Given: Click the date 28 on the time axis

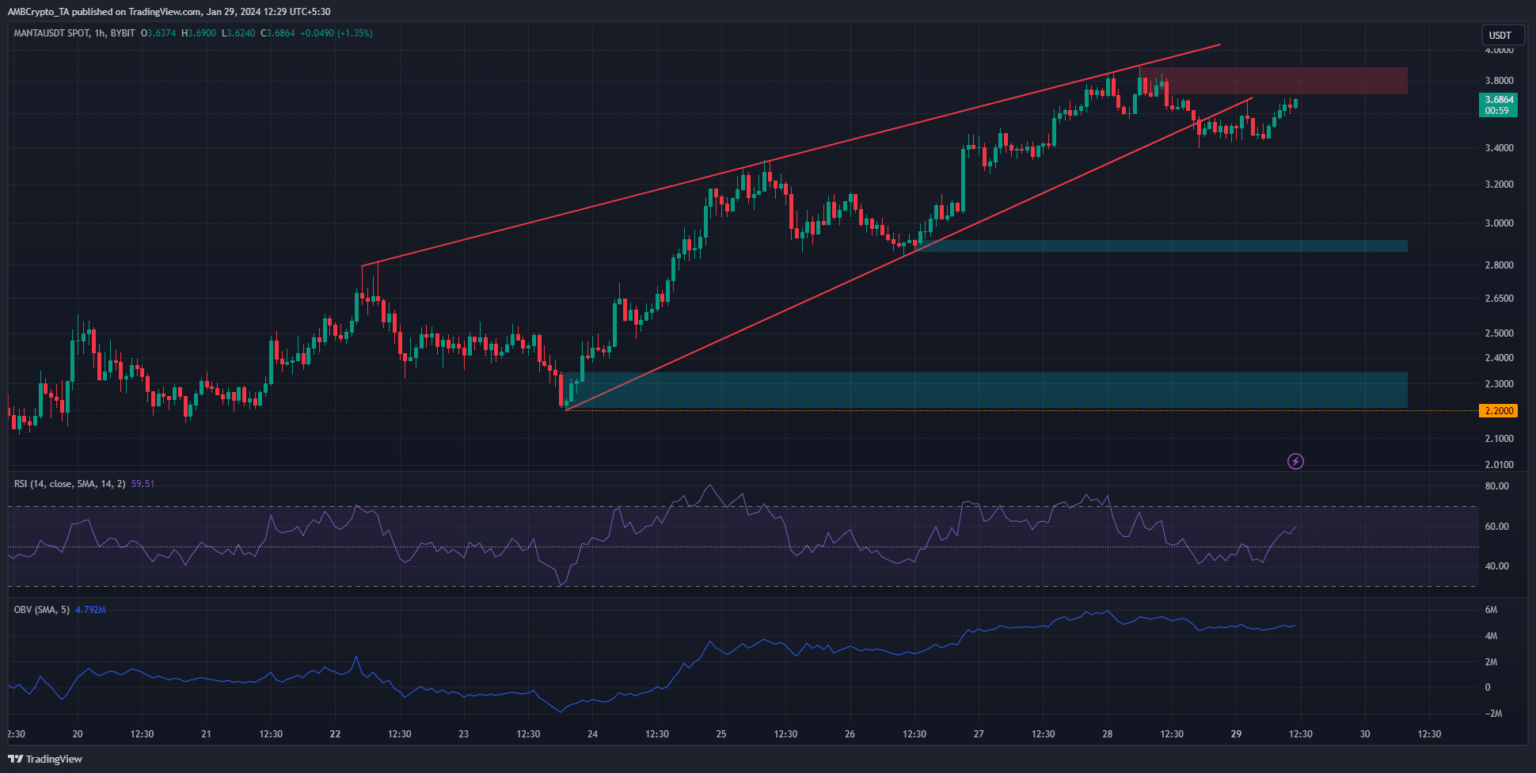Looking at the screenshot, I should pos(1107,733).
